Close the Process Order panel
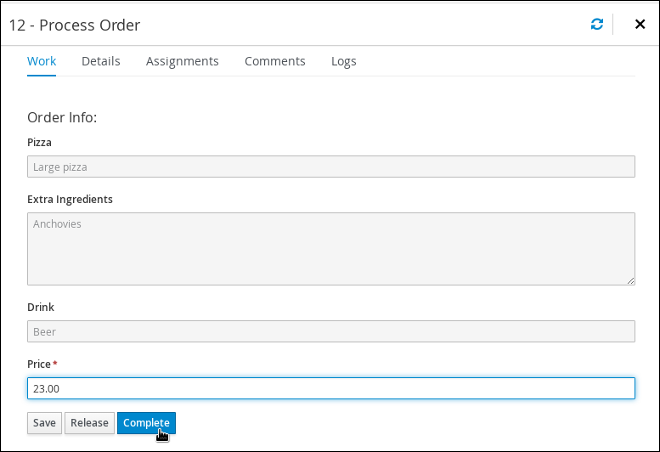The height and width of the screenshot is (452, 660). (640, 24)
